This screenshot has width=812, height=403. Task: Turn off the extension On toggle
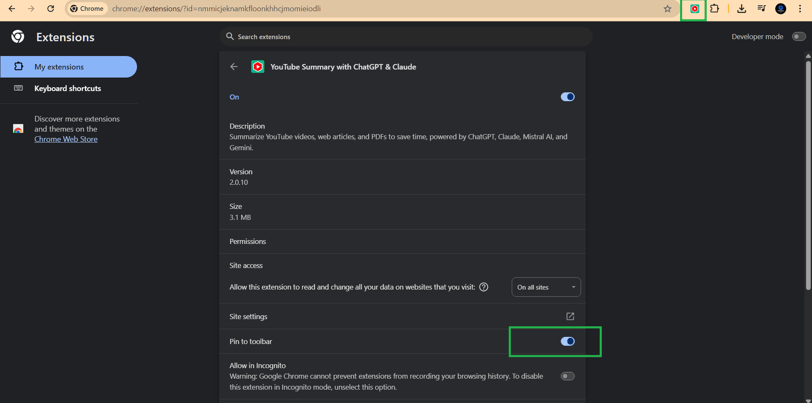[x=568, y=97]
